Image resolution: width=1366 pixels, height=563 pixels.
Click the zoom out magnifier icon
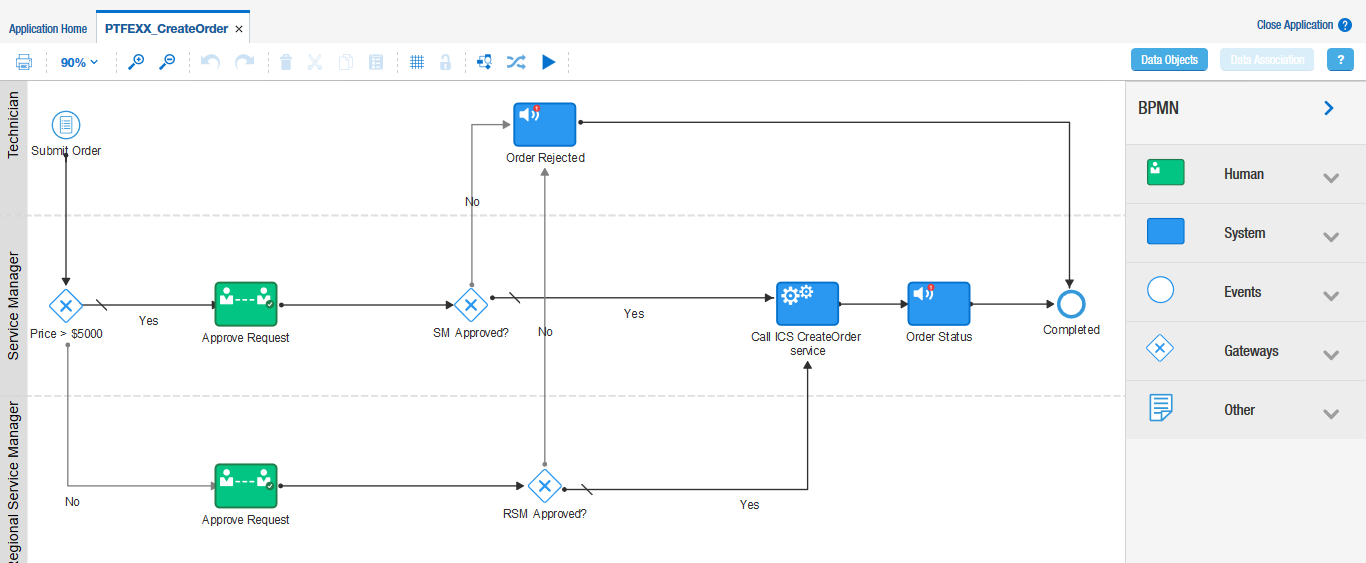point(167,62)
